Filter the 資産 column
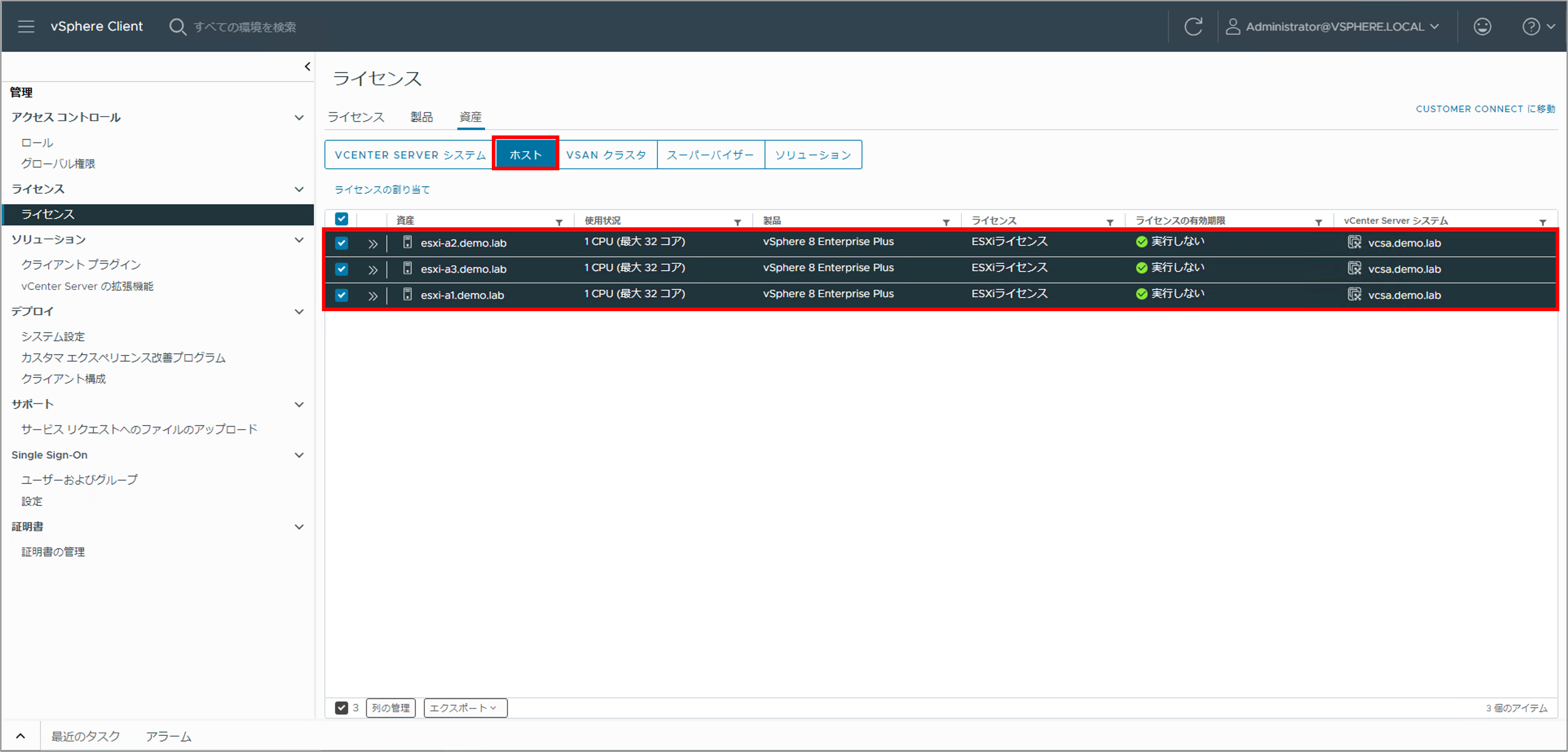The image size is (1568, 752). 559,222
